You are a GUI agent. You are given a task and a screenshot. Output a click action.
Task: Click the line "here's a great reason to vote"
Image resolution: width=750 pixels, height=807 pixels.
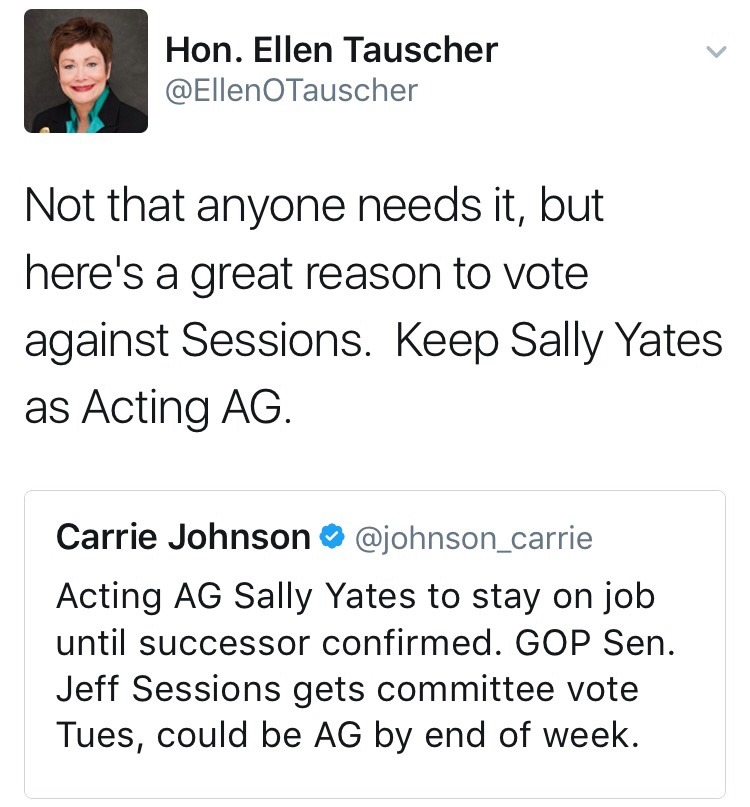306,274
